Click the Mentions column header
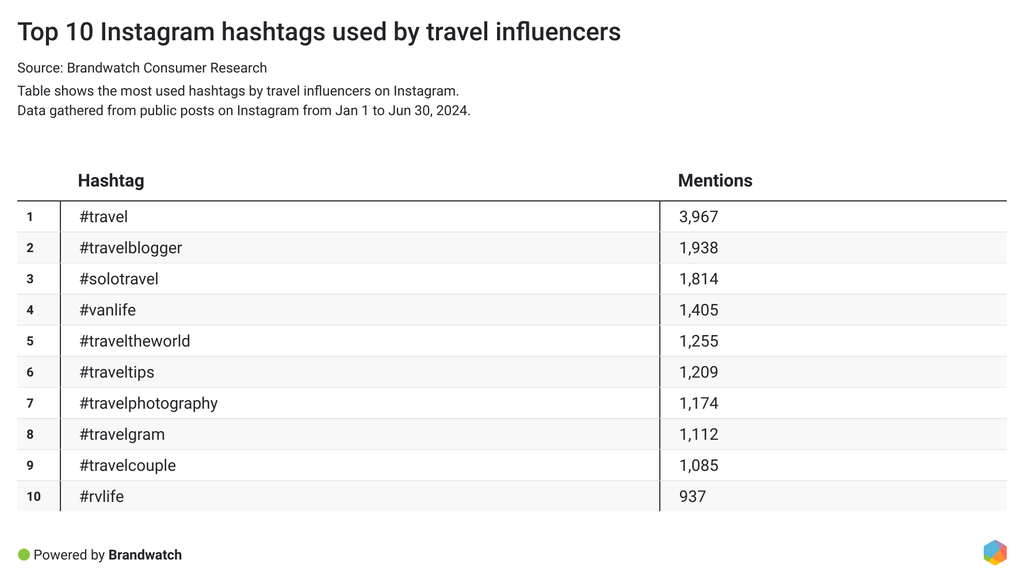The width and height of the screenshot is (1024, 586). pos(715,181)
